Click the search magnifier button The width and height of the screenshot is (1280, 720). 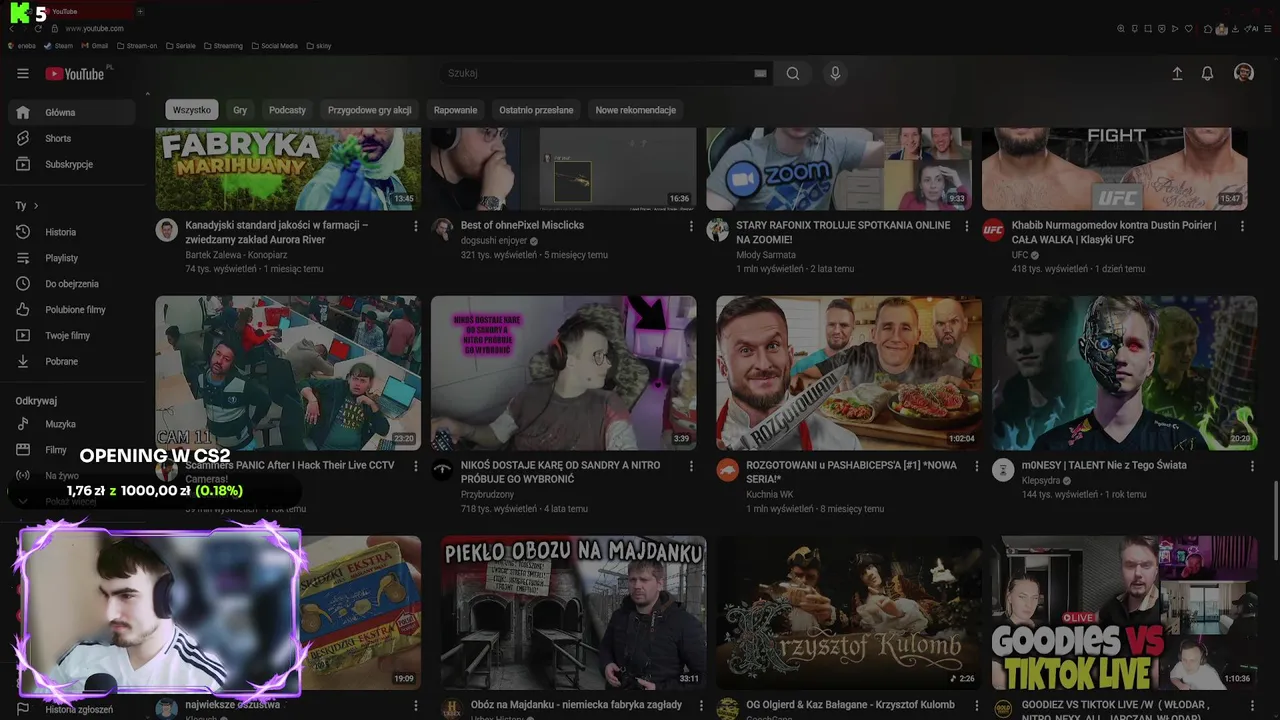click(793, 73)
